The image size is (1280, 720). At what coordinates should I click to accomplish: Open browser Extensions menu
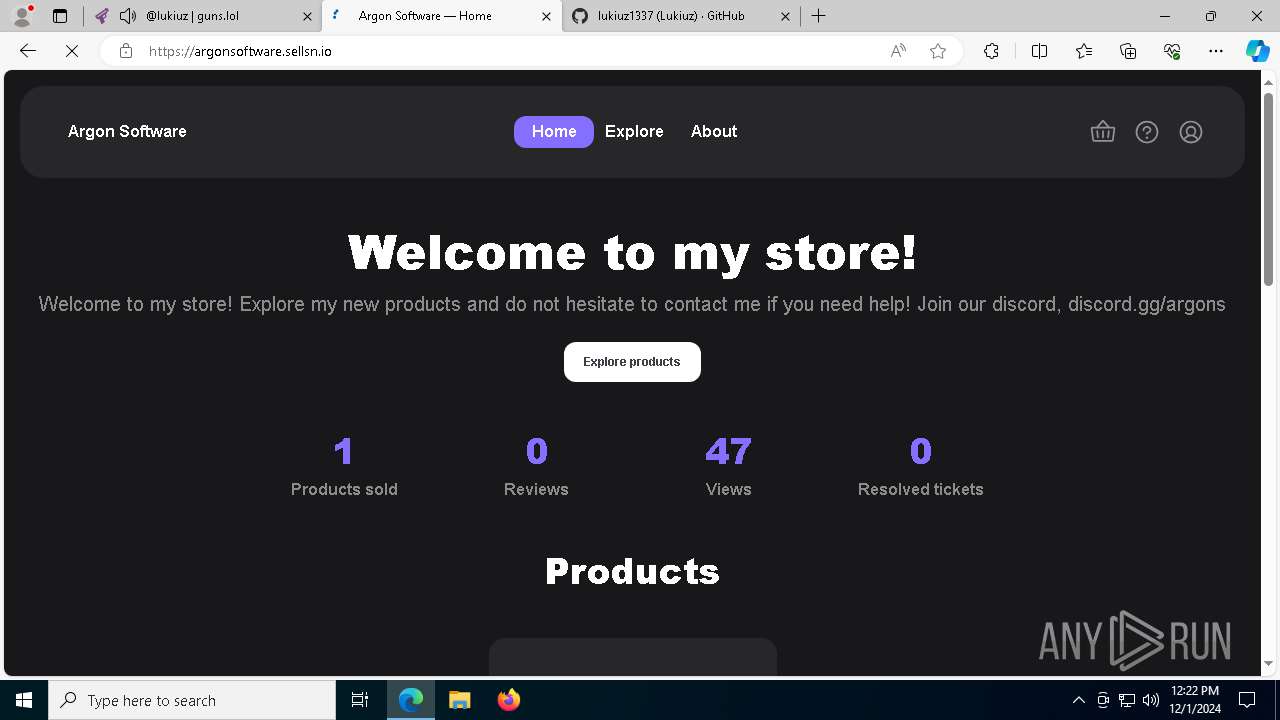pos(991,51)
